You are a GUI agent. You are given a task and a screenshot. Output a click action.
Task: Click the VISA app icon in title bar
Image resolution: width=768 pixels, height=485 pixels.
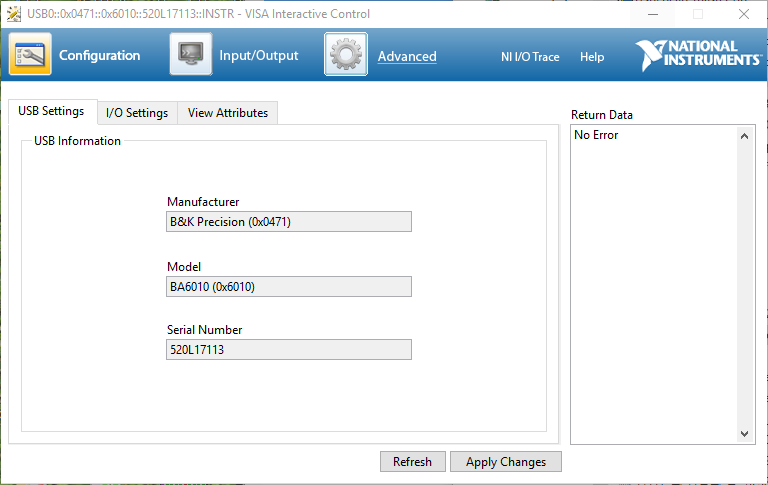tap(14, 14)
